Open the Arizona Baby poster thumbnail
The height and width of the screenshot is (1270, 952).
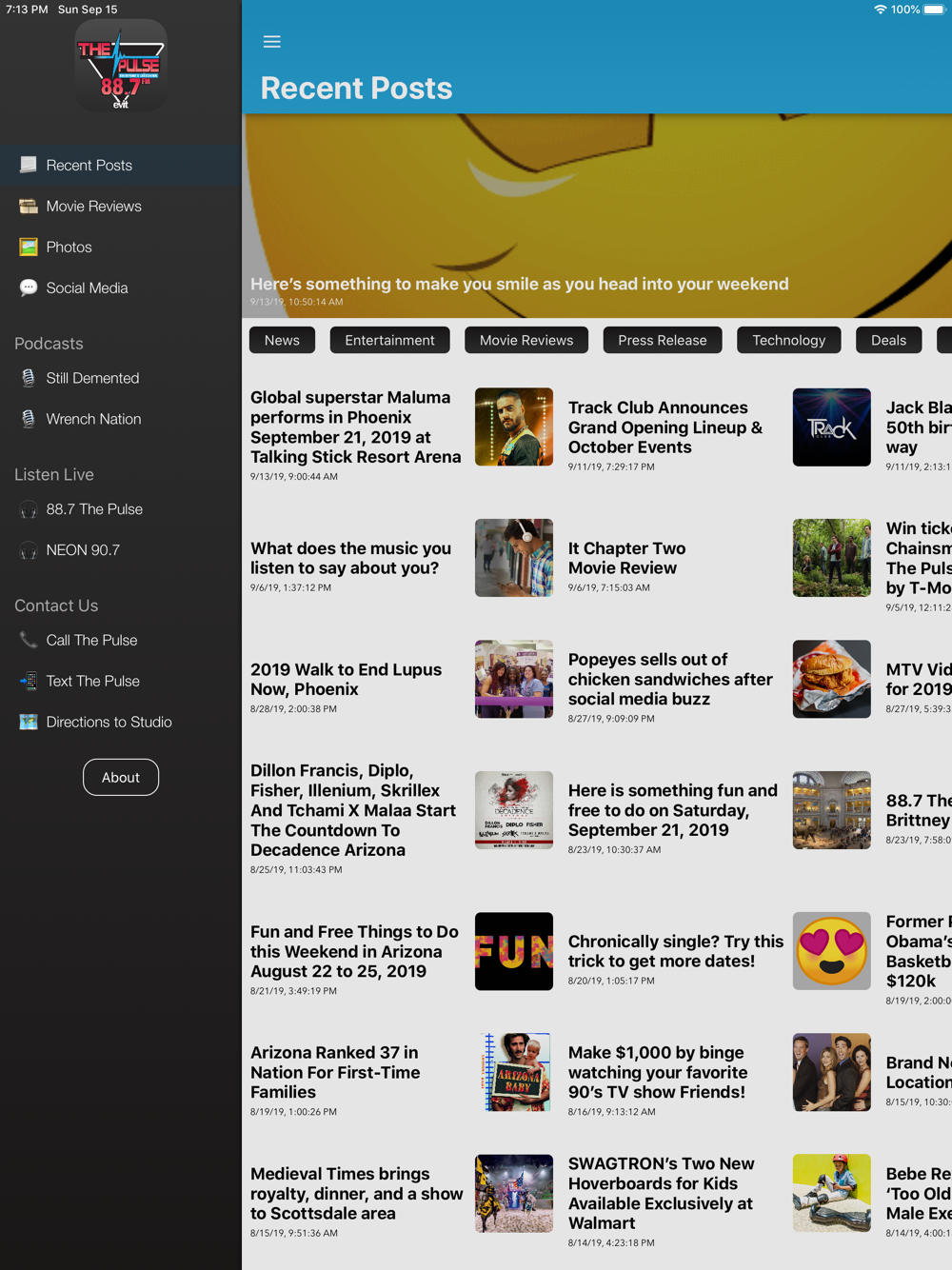(x=514, y=1072)
